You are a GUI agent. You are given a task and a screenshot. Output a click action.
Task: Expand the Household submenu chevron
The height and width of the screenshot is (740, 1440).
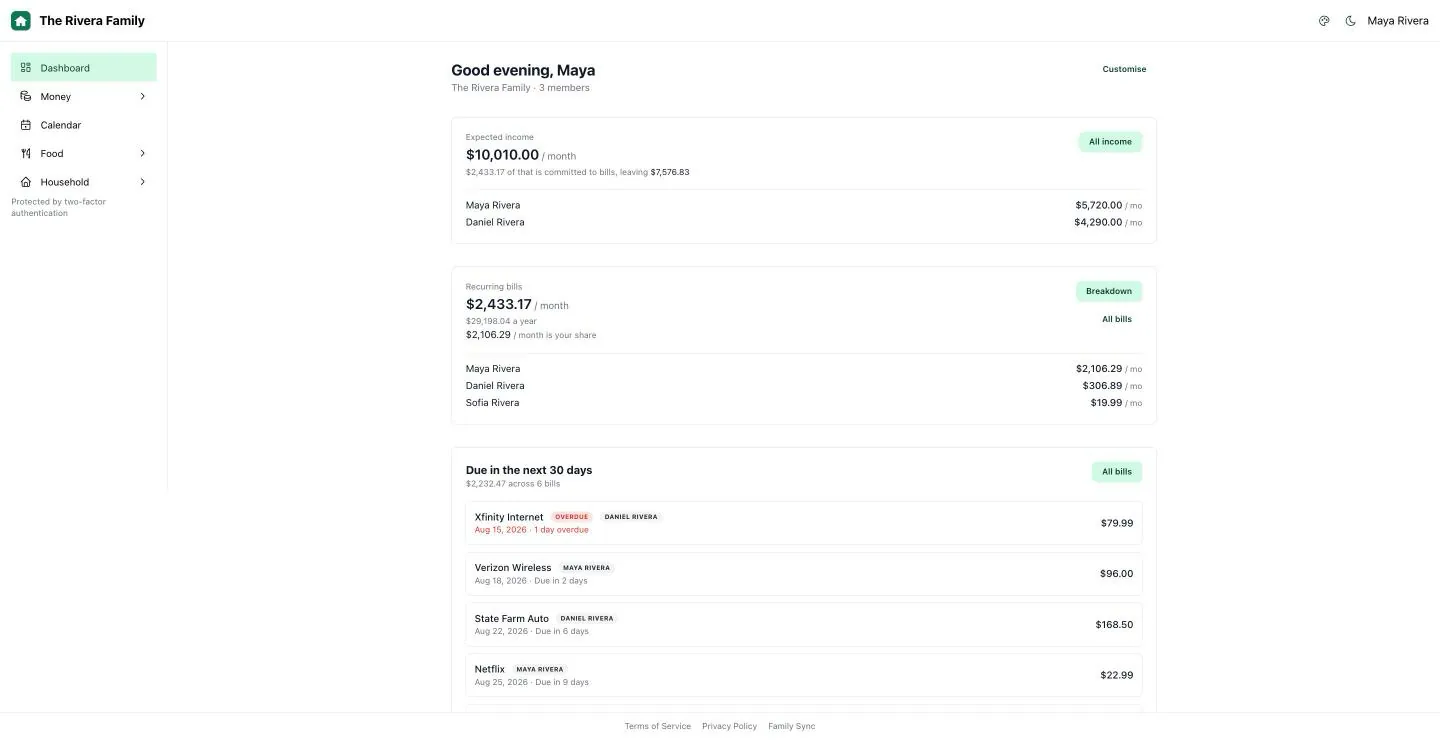[x=142, y=182]
